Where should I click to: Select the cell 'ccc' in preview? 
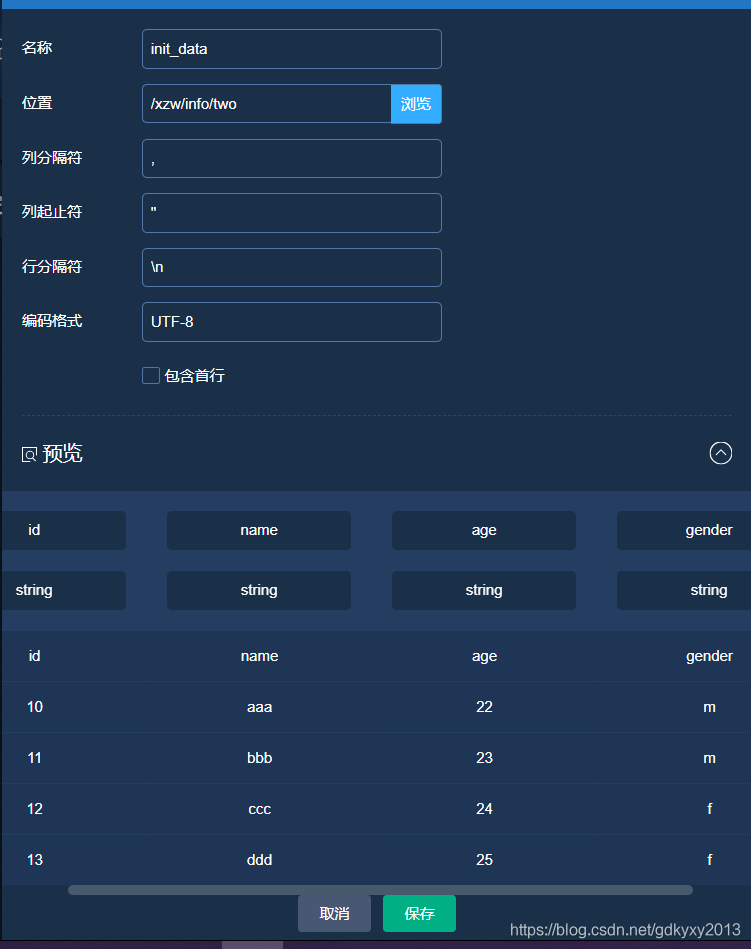point(260,809)
